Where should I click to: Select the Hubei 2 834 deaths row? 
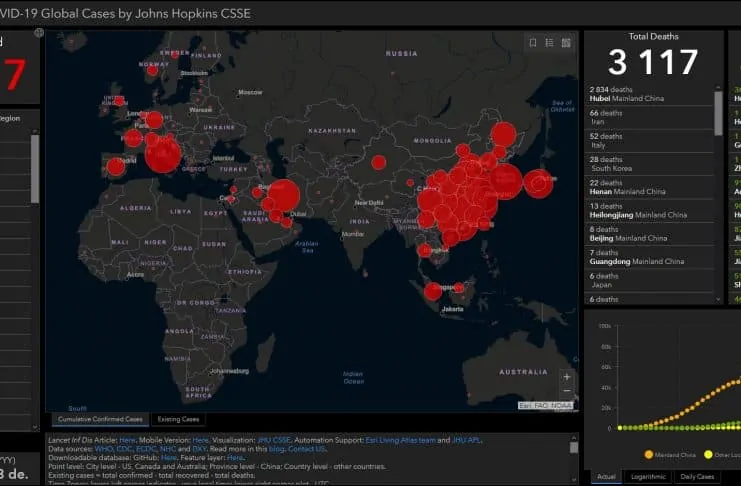click(x=650, y=94)
